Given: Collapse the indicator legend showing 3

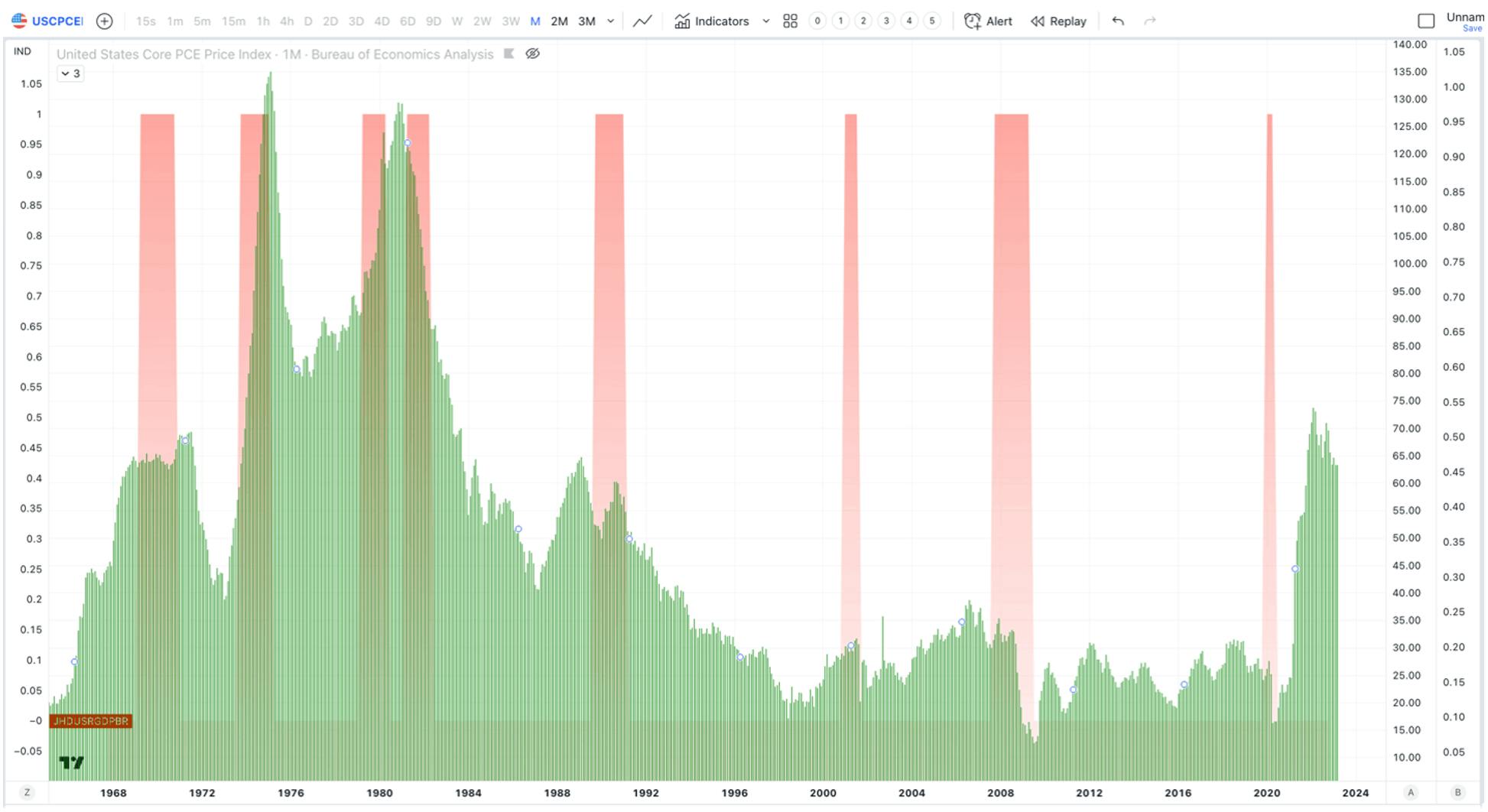Looking at the screenshot, I should [70, 73].
